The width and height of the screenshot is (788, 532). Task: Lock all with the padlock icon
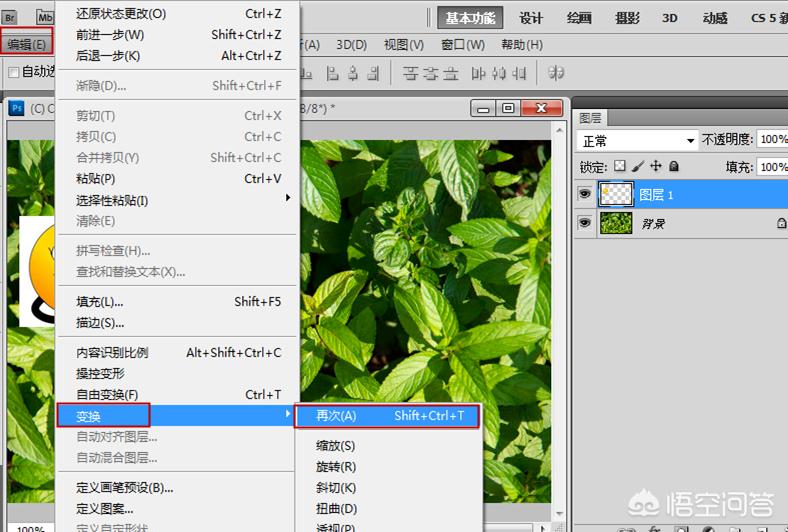tap(674, 166)
